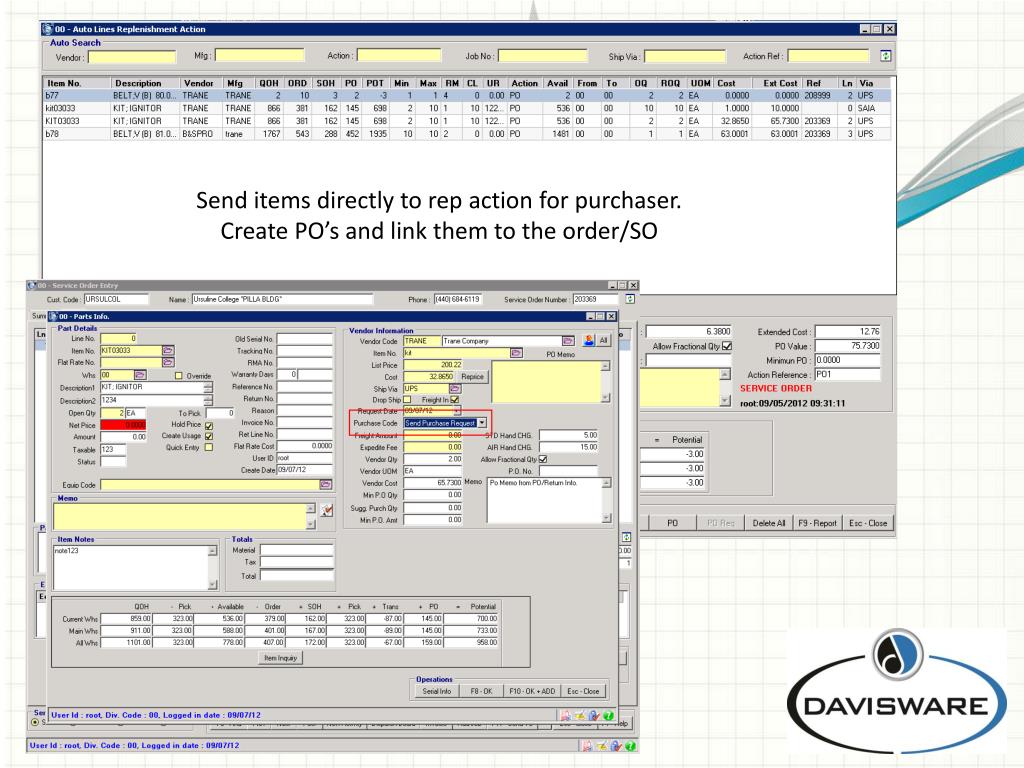
Task: Click the lock icon in Parts Info status bar
Action: tap(594, 716)
